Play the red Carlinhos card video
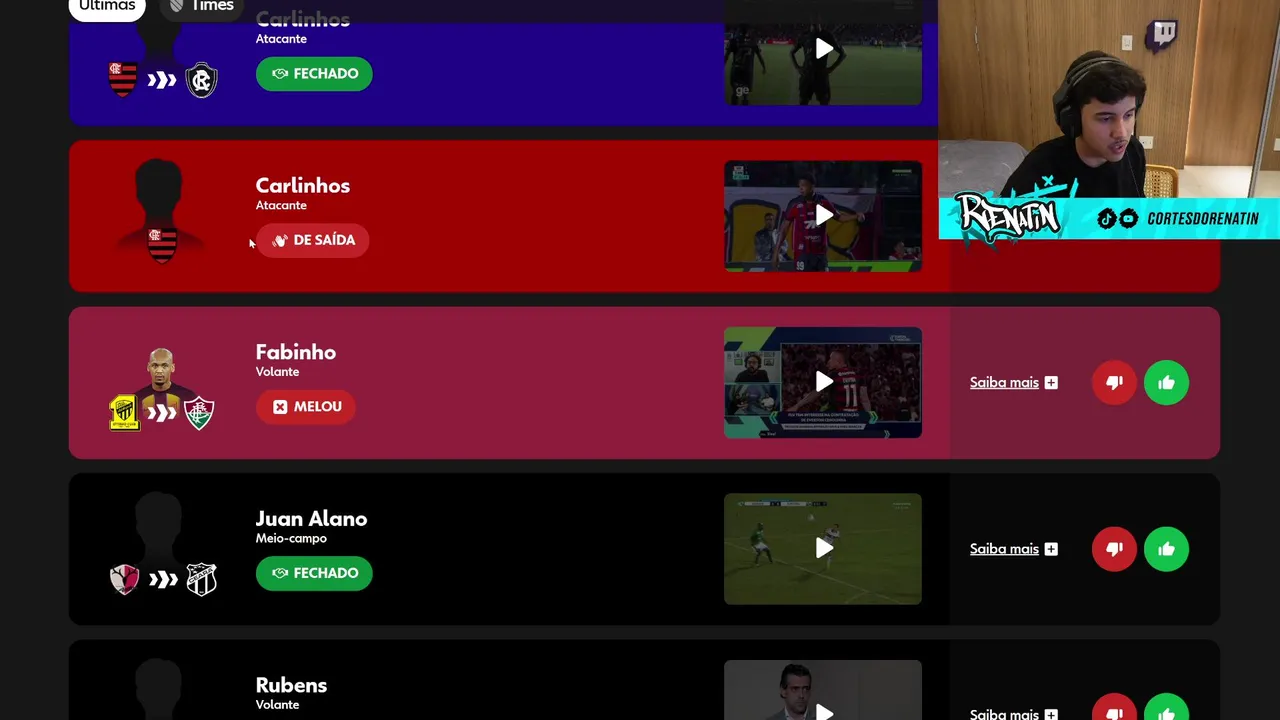Screen dimensions: 1280x720 (x=823, y=215)
